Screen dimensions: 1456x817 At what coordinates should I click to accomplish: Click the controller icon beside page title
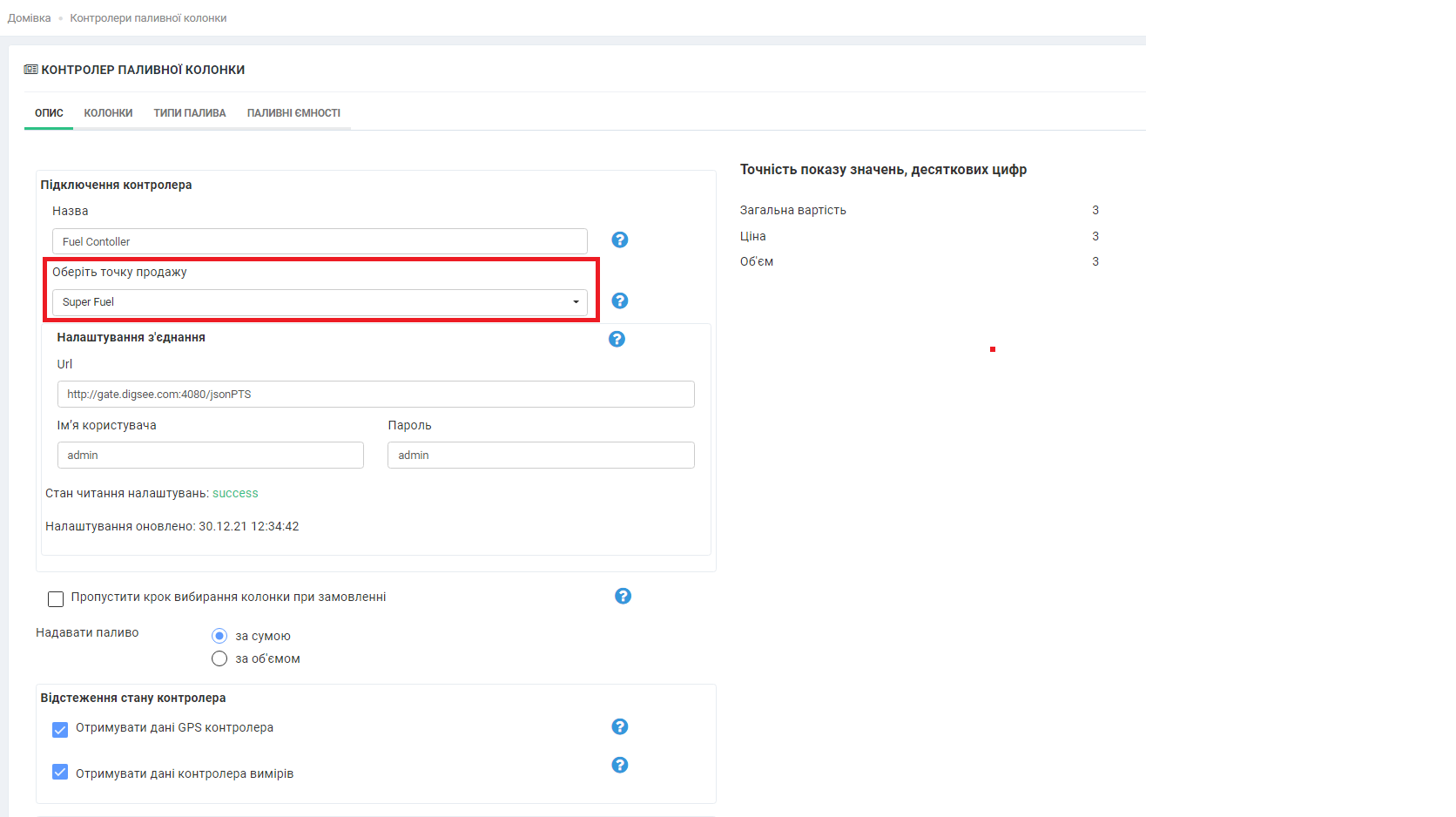(x=30, y=70)
